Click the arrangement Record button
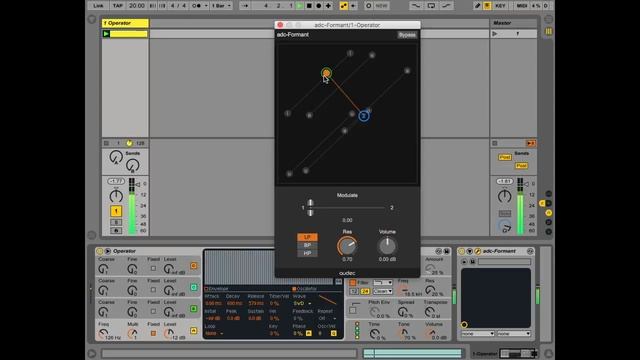The image size is (640, 360). point(318,6)
